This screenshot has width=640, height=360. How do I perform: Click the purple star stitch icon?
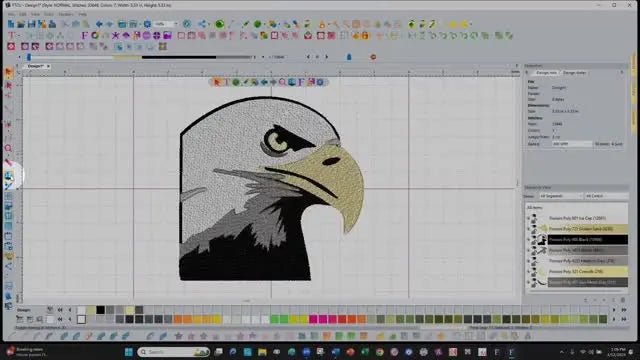pyautogui.click(x=116, y=36)
